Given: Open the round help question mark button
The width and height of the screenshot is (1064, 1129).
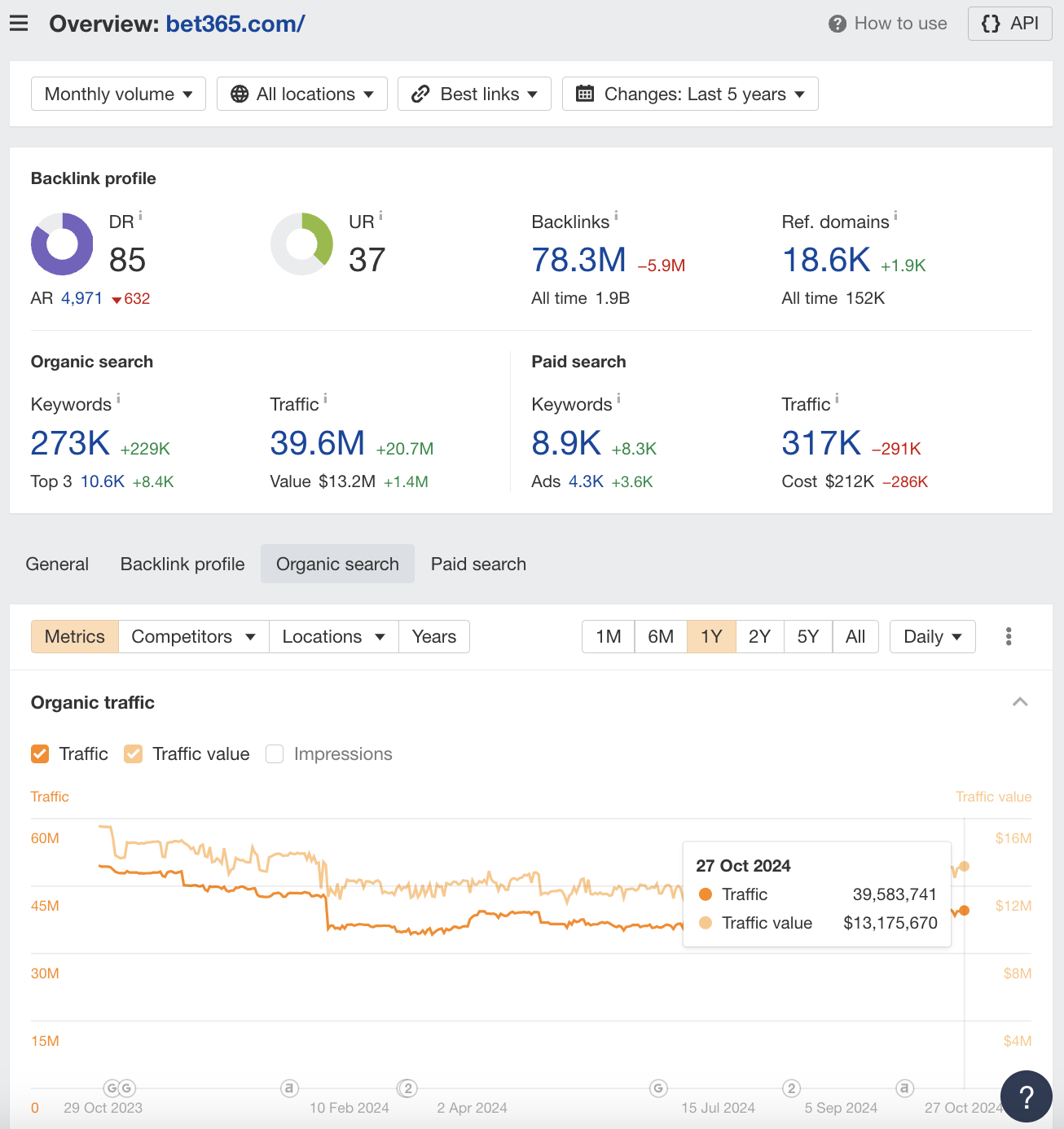Looking at the screenshot, I should point(1026,1096).
